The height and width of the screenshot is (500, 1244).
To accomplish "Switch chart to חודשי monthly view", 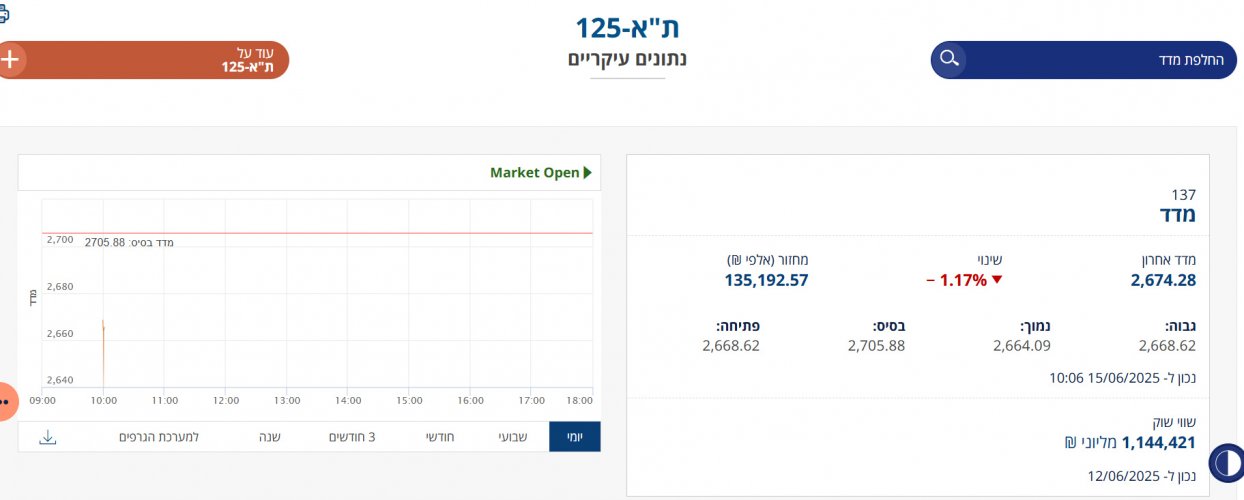I will (x=443, y=437).
